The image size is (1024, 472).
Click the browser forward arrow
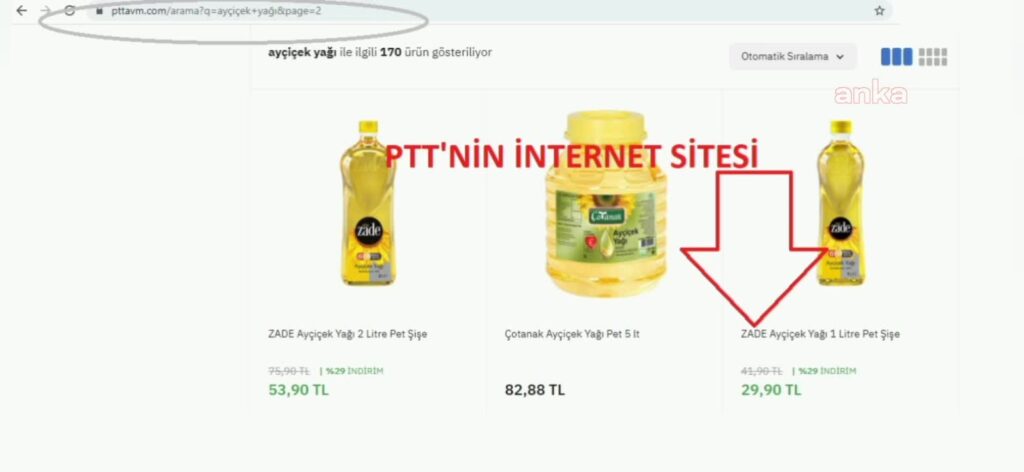click(45, 10)
